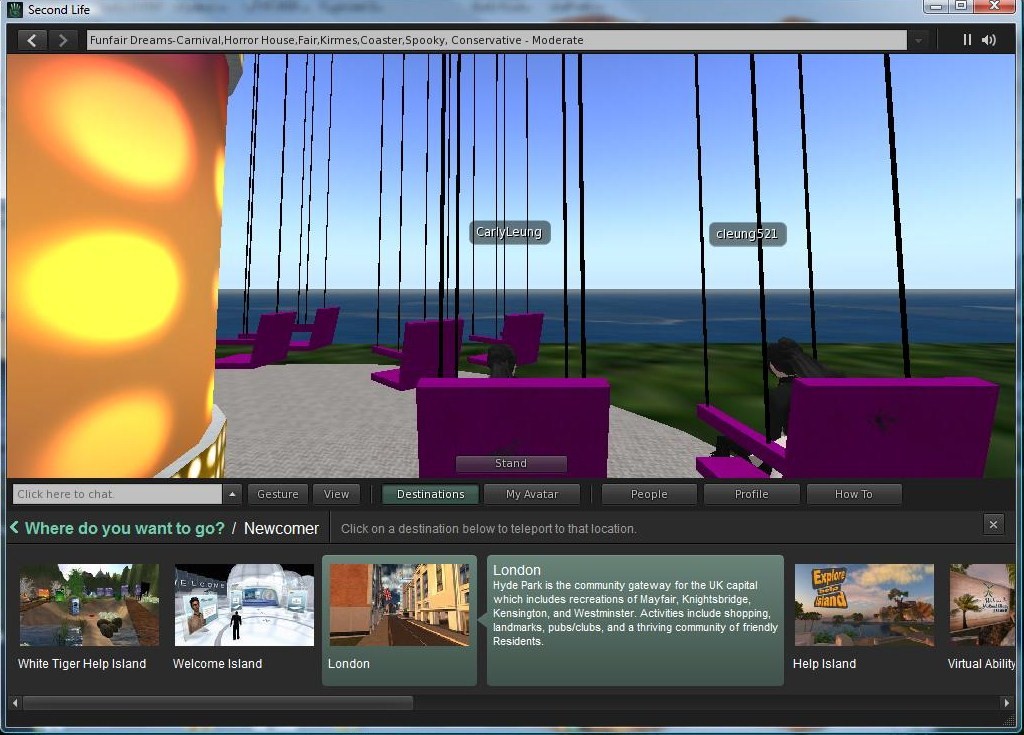The image size is (1024, 735).
Task: Mute sound using the speaker icon
Action: (x=989, y=40)
